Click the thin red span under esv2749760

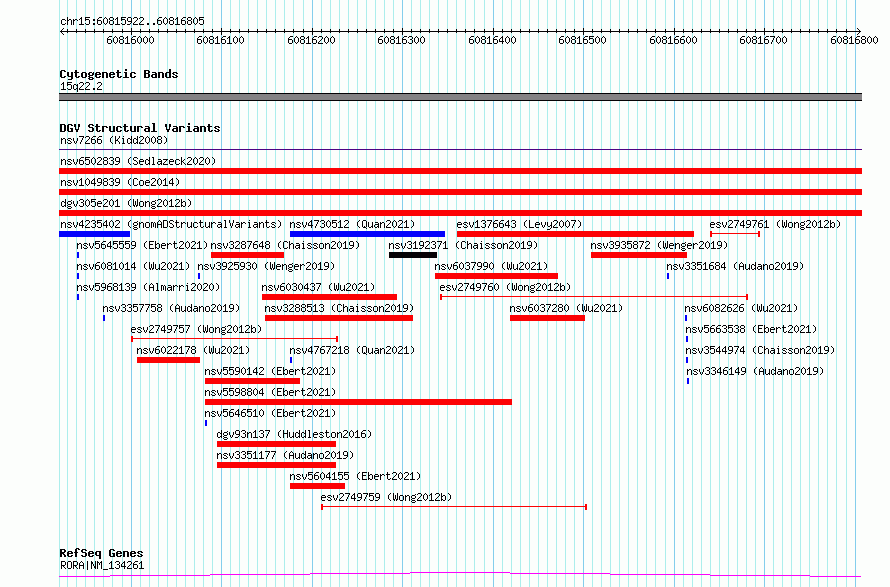pyautogui.click(x=594, y=297)
